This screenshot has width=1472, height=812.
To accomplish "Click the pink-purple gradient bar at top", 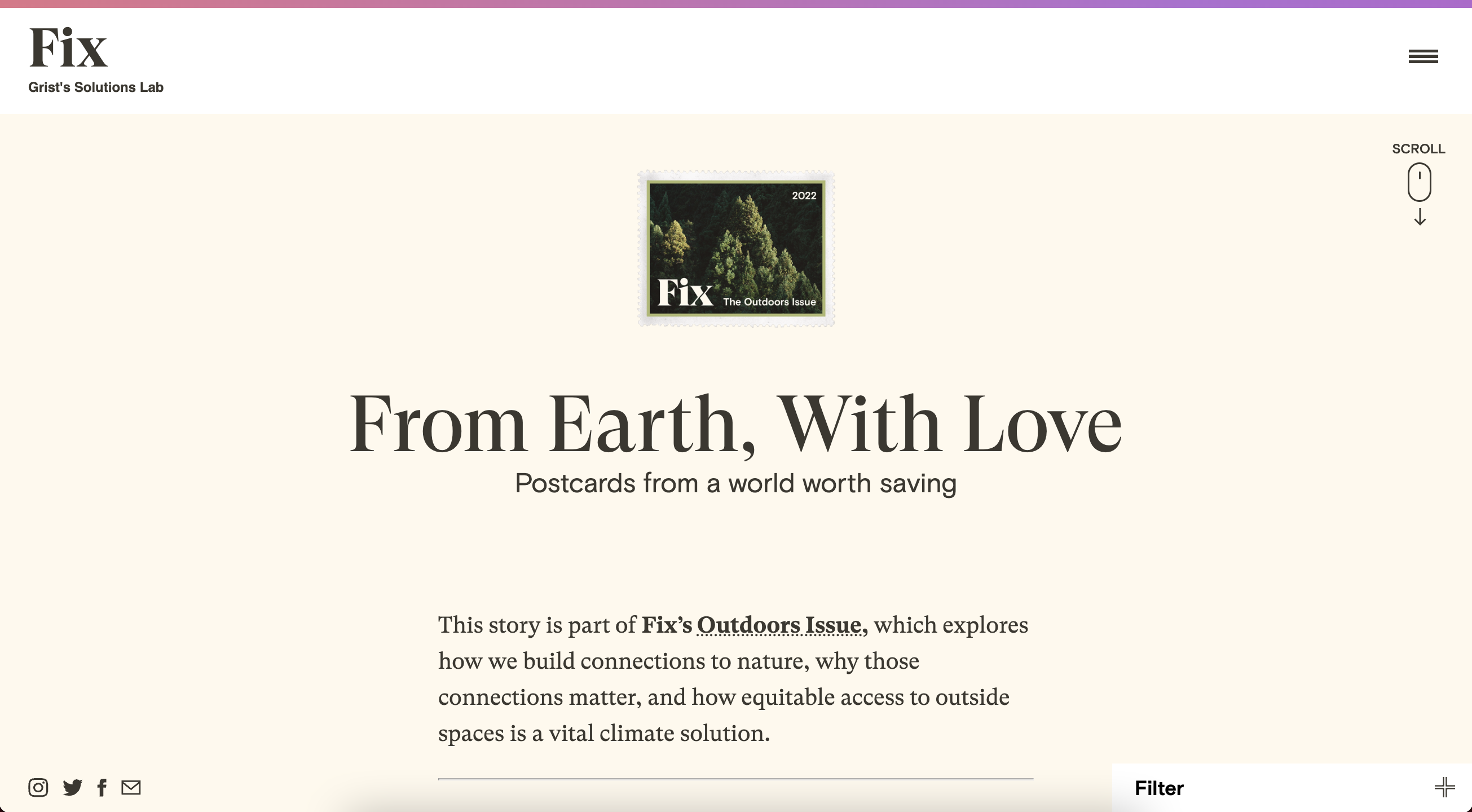I will click(736, 3).
